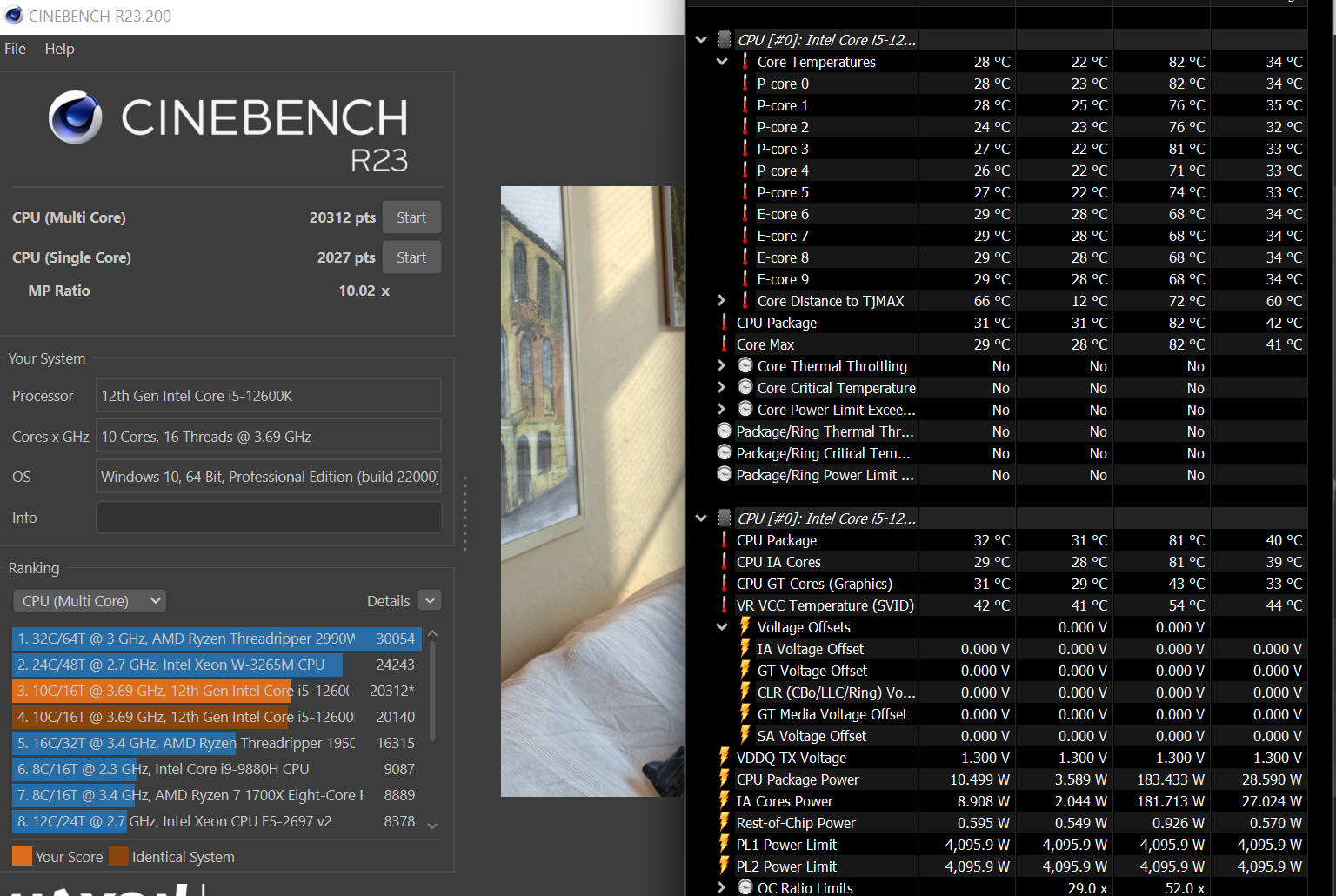
Task: Click thermometer icon beside Core Temperatures
Action: click(x=745, y=62)
